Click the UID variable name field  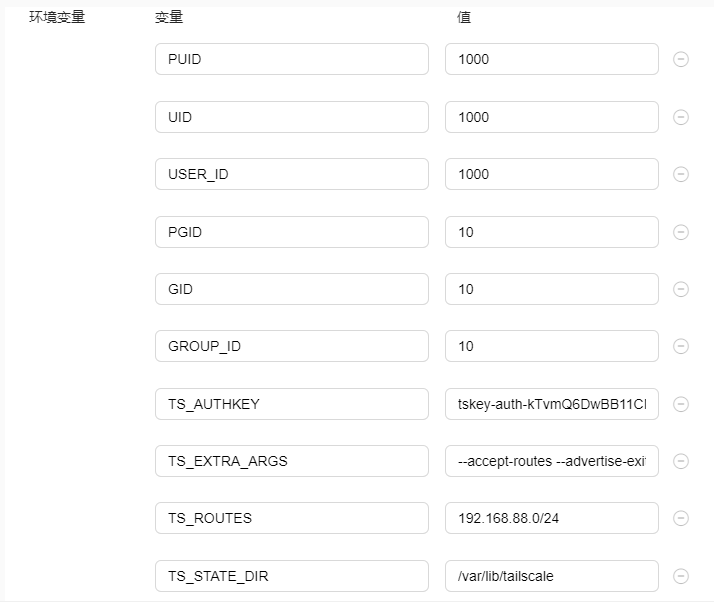tap(291, 117)
